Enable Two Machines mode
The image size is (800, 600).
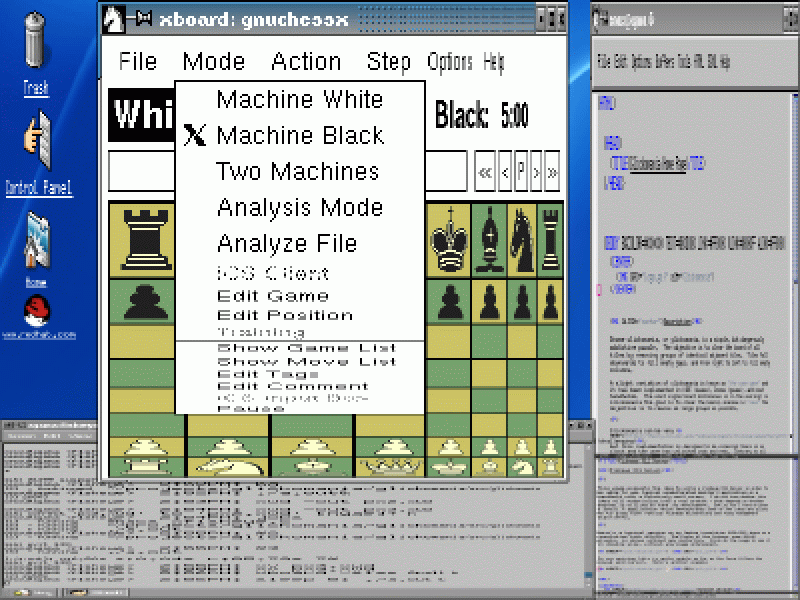point(298,171)
